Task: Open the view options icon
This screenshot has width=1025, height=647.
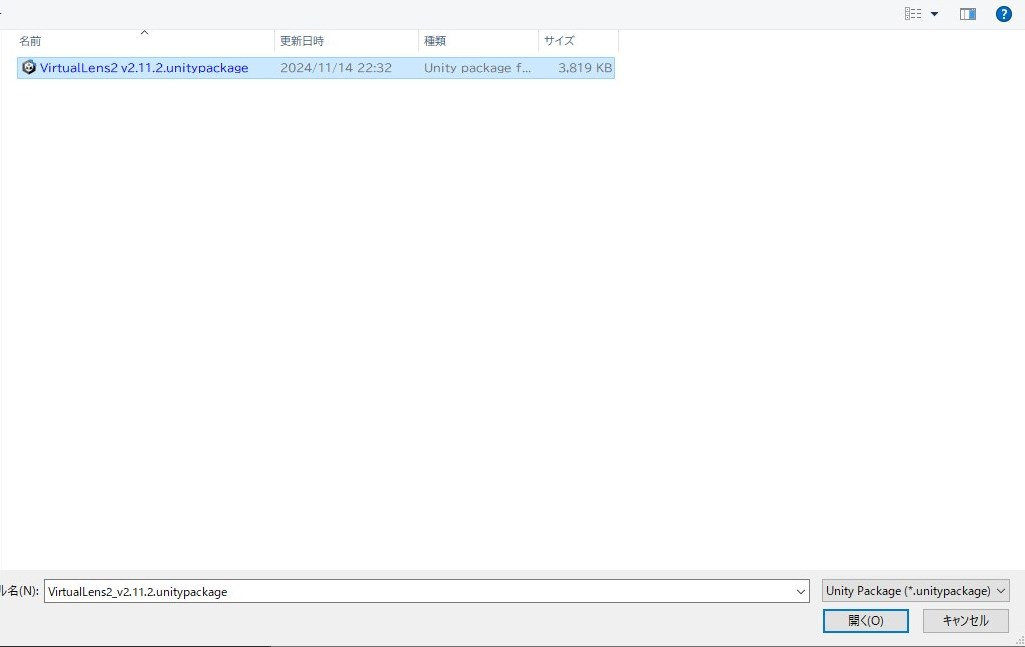Action: coord(913,14)
